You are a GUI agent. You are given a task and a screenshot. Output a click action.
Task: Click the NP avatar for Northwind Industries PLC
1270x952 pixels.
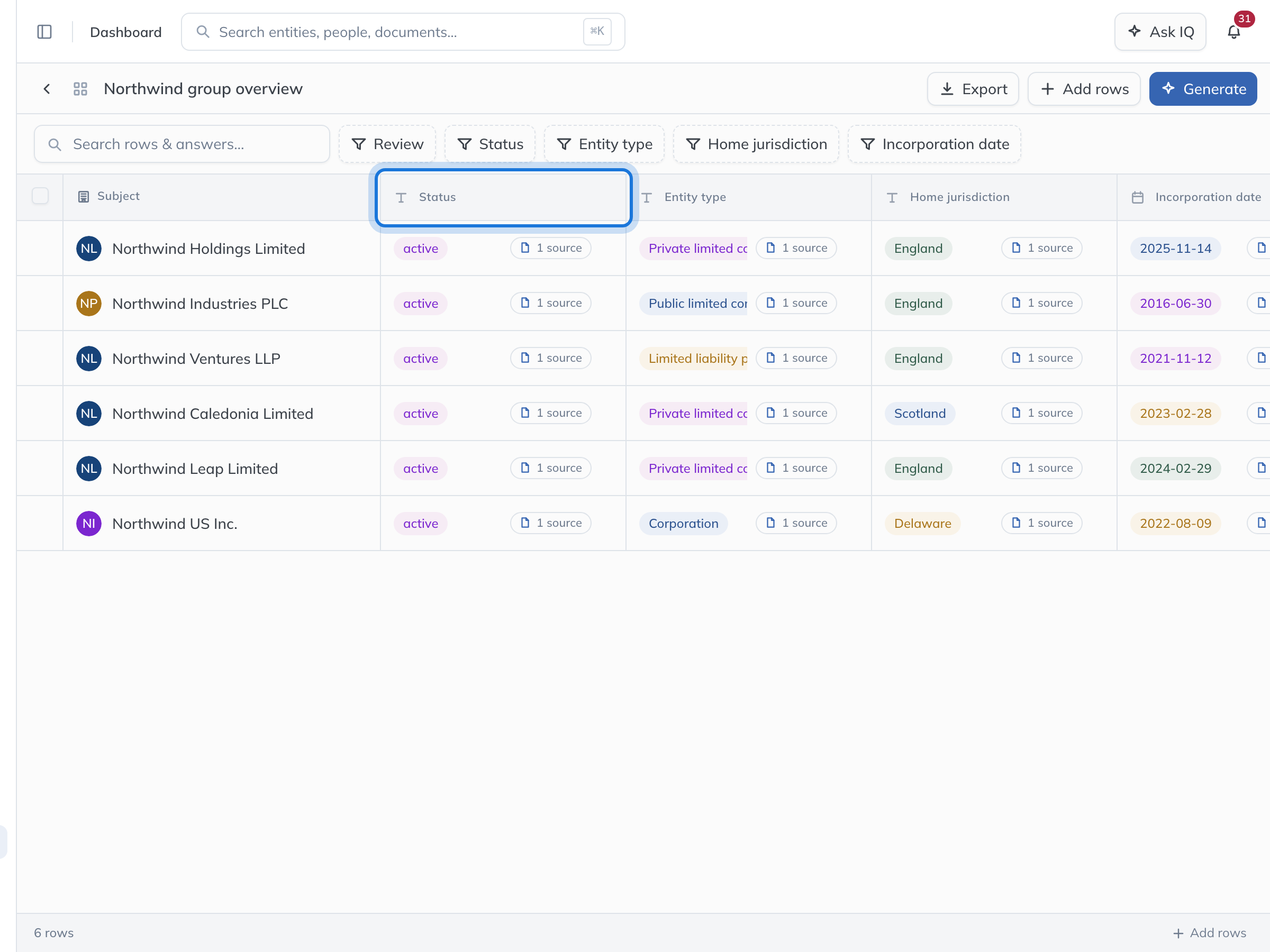[89, 304]
